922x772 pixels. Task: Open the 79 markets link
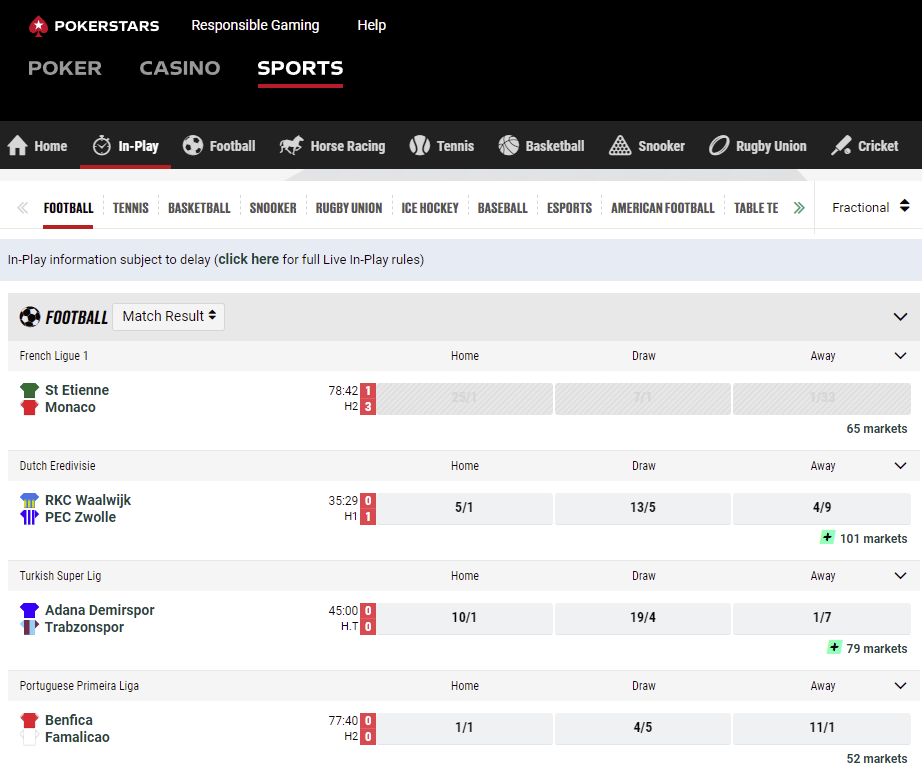pos(877,649)
